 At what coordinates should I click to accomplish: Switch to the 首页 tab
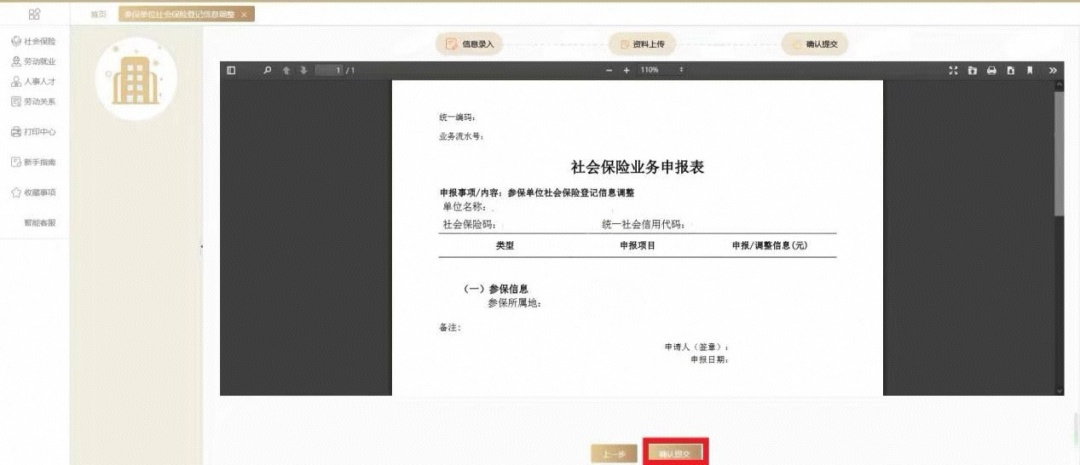point(98,14)
